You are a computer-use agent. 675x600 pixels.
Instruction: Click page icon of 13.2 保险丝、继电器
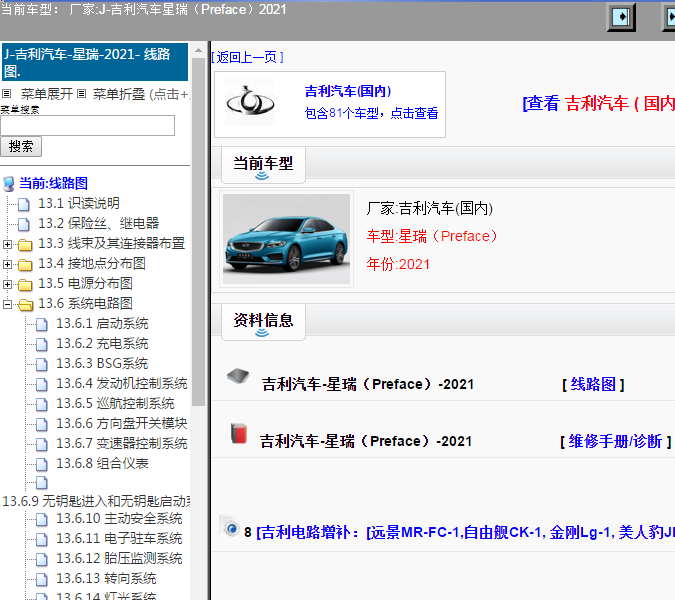pos(24,224)
